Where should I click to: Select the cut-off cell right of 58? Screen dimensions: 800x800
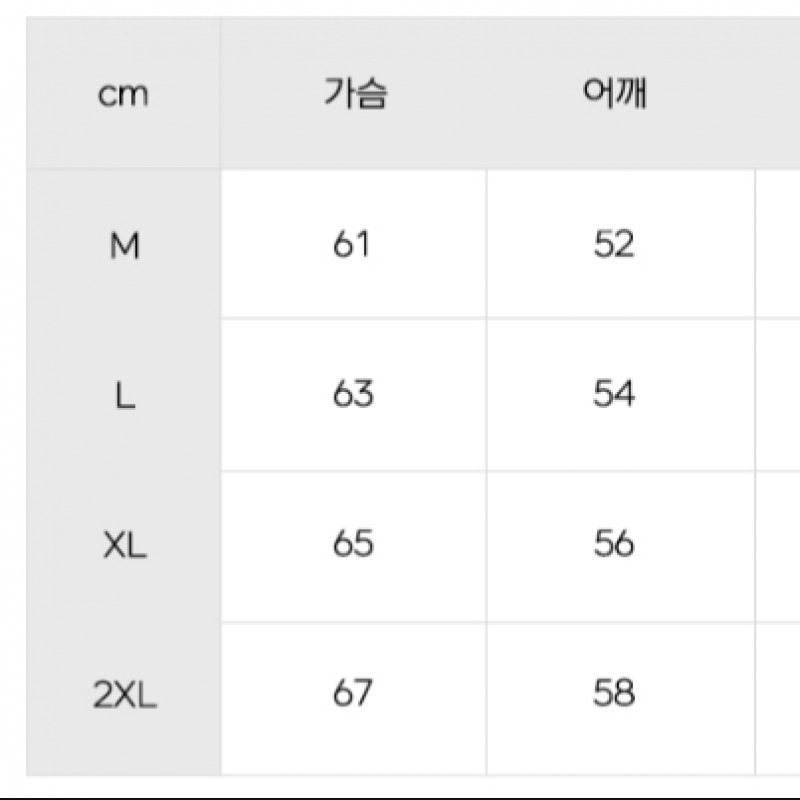[777, 697]
